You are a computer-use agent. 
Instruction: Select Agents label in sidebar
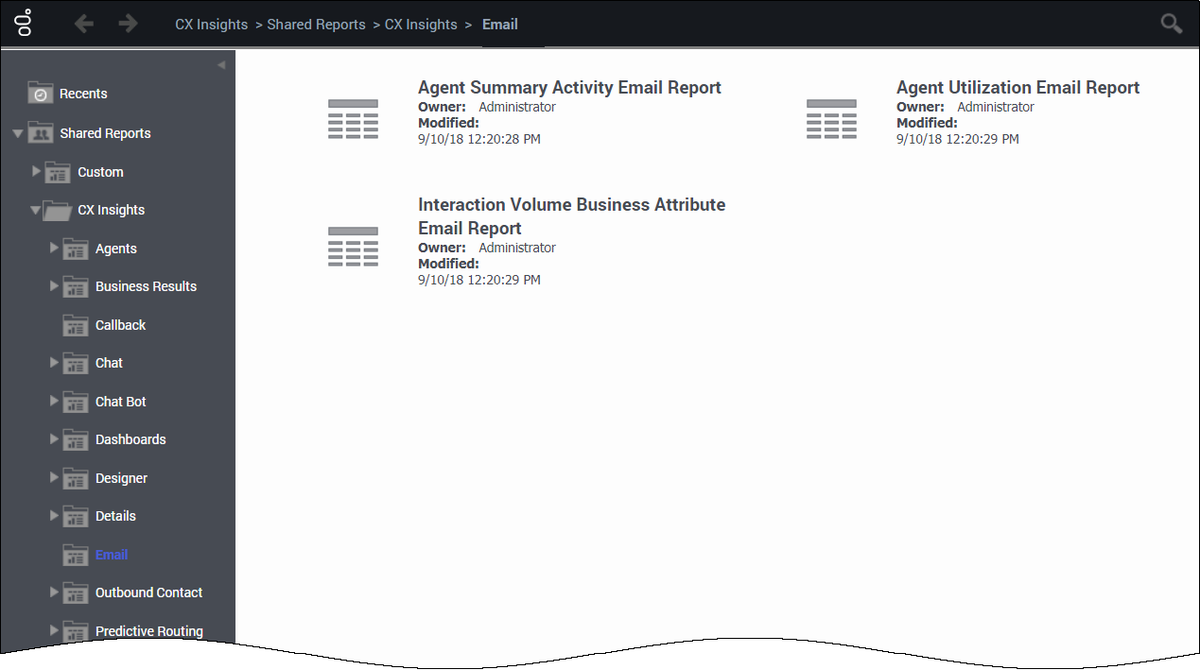click(116, 249)
